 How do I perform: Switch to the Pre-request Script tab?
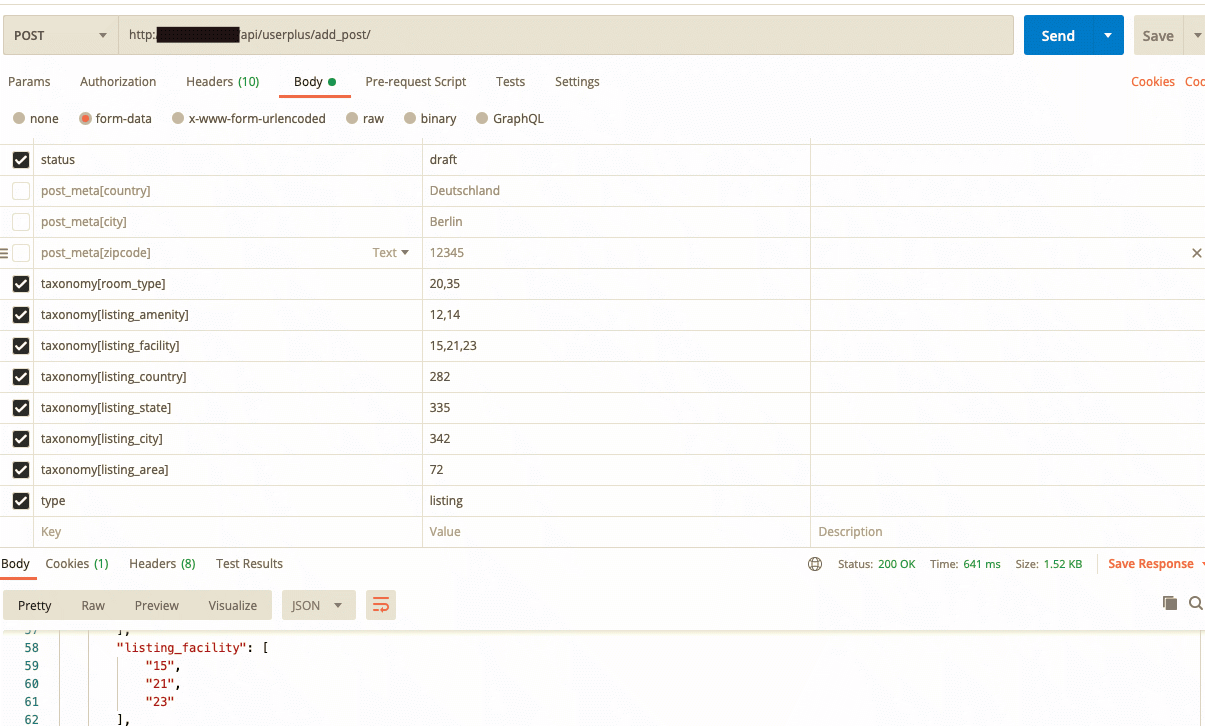click(416, 82)
